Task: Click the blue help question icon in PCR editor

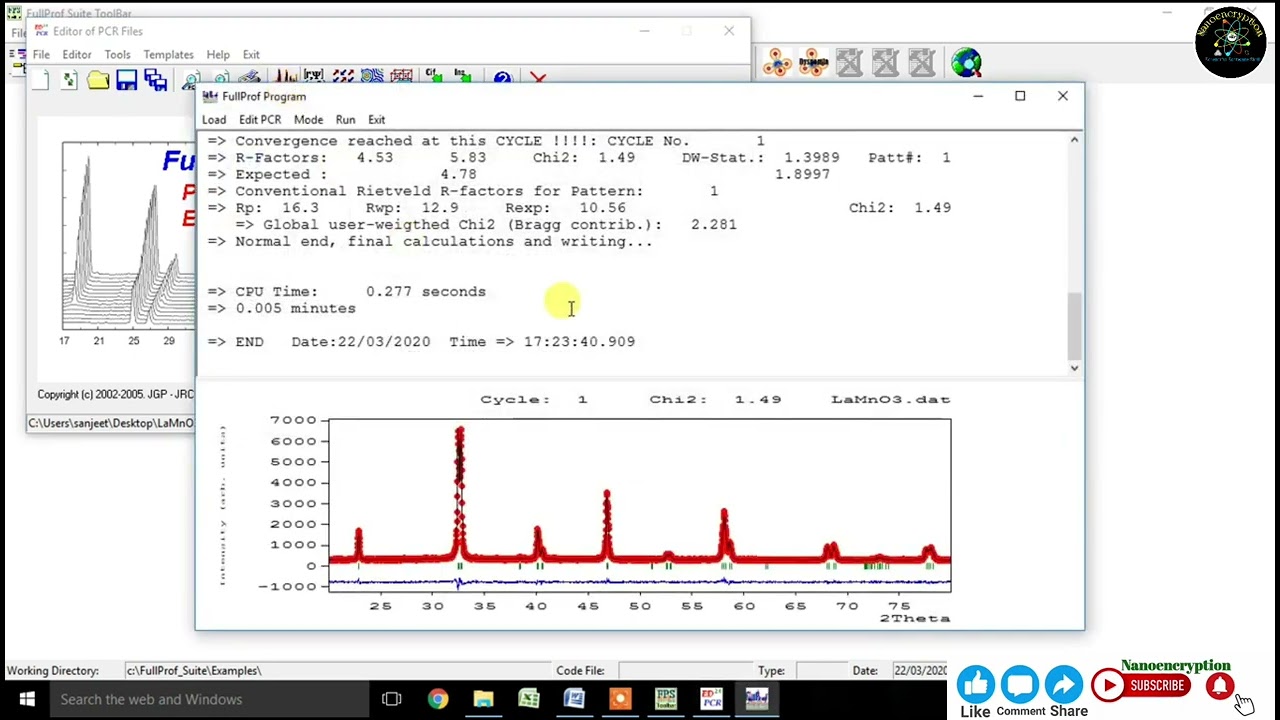Action: click(x=502, y=78)
